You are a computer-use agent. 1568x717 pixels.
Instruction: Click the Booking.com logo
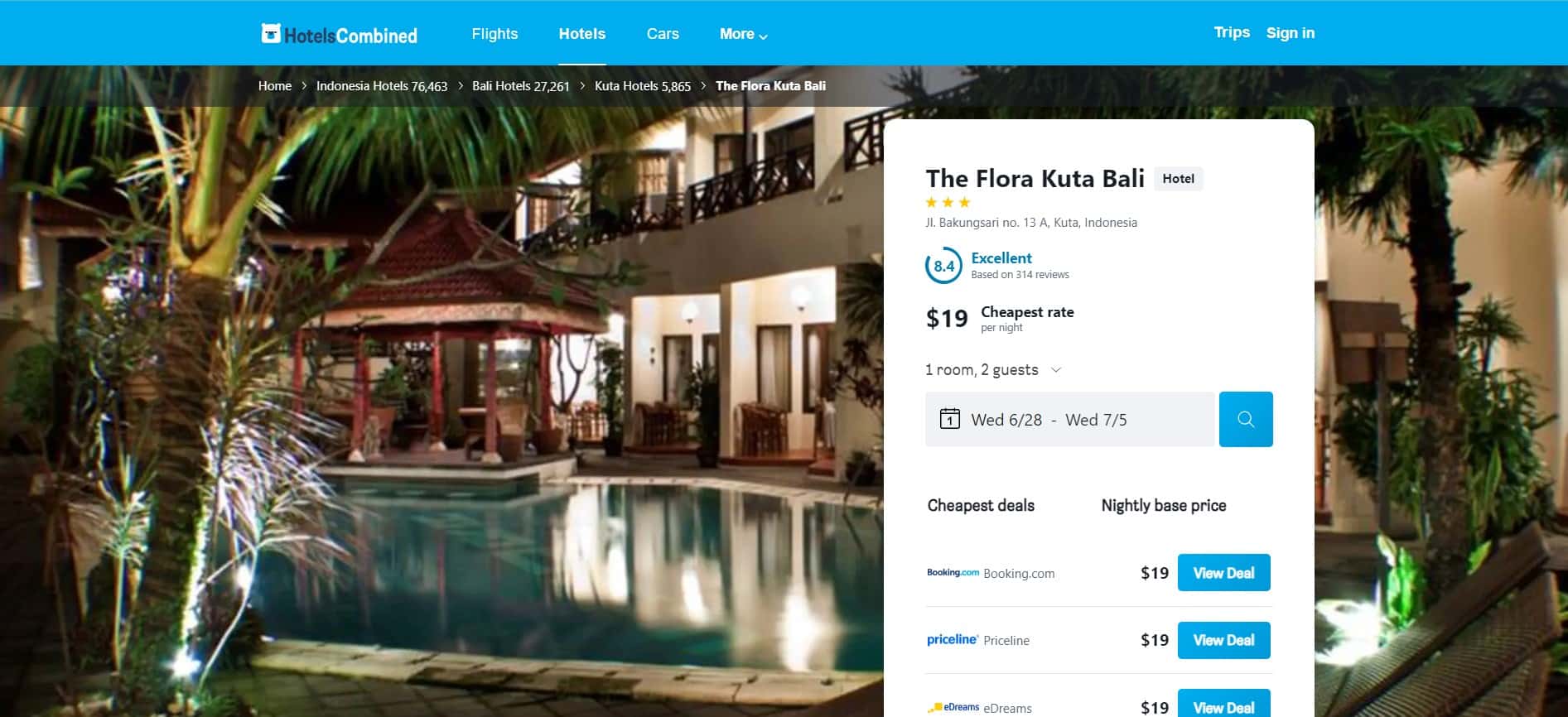(x=953, y=573)
